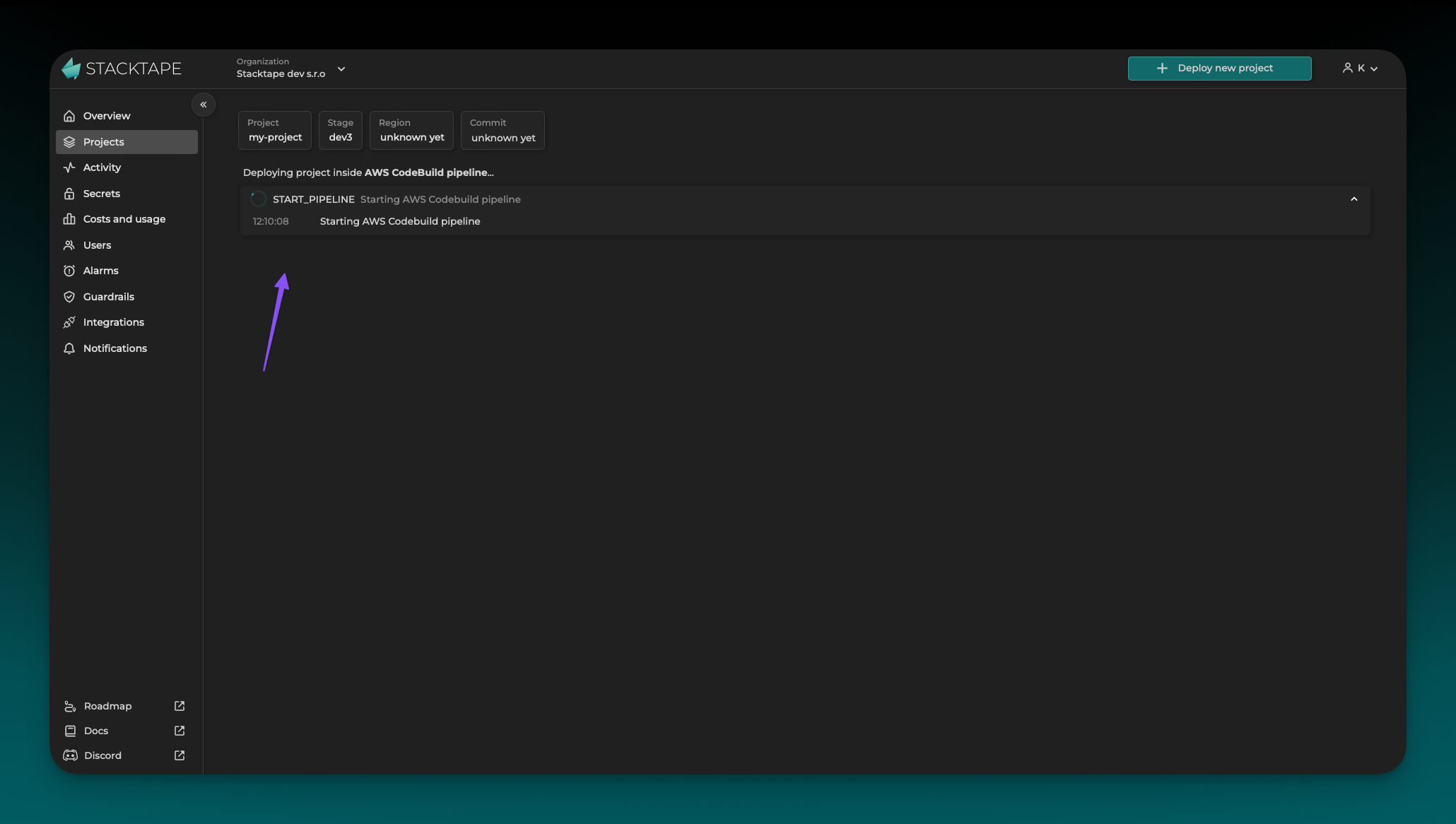This screenshot has width=1456, height=824.
Task: Select Projects menu item
Action: [127, 142]
